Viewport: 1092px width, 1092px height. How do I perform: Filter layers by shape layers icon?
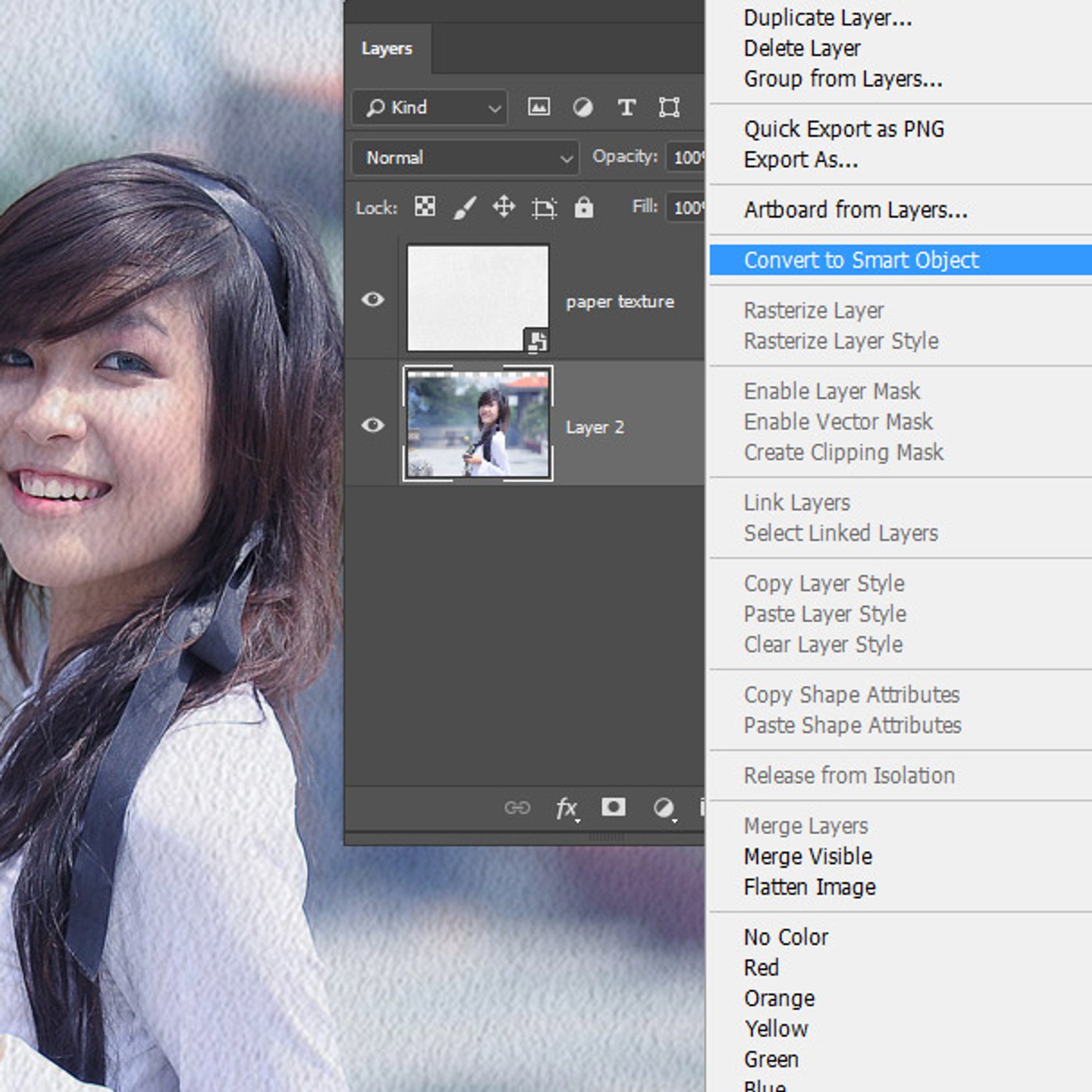click(x=670, y=108)
